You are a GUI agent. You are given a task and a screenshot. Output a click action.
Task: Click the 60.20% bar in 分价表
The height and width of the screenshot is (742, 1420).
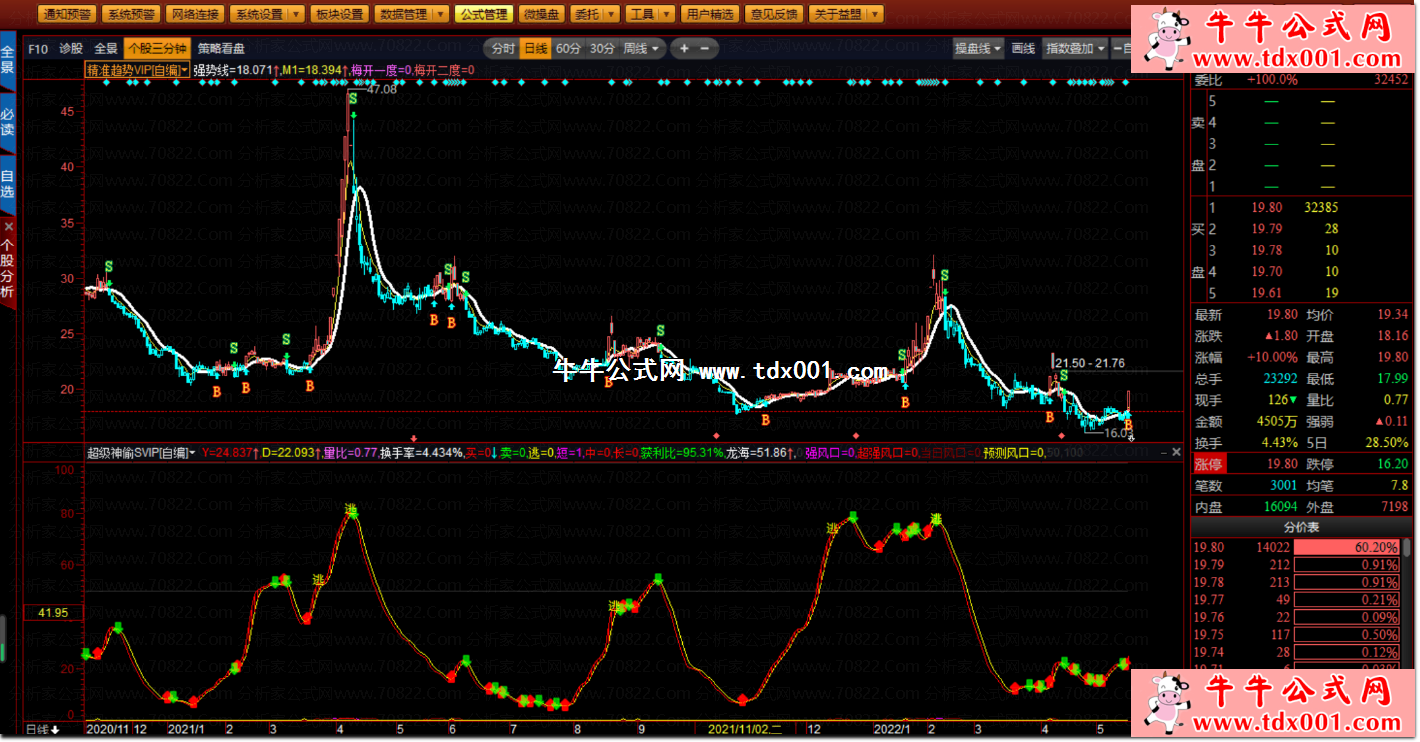click(1346, 548)
